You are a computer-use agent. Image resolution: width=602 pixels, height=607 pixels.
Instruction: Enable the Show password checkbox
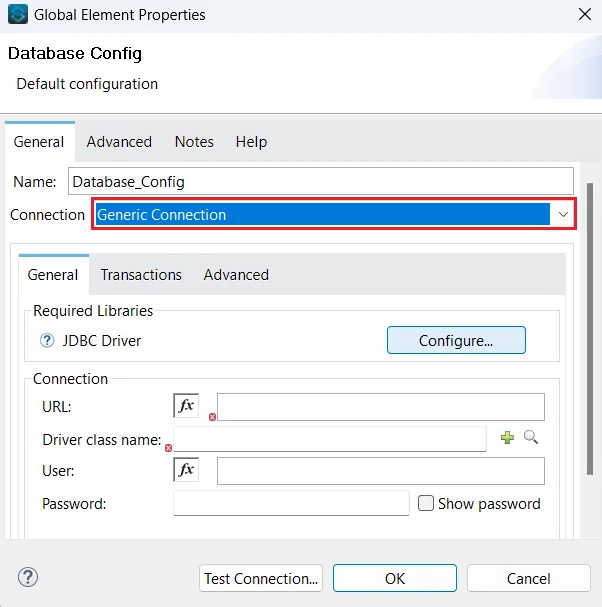[x=426, y=503]
